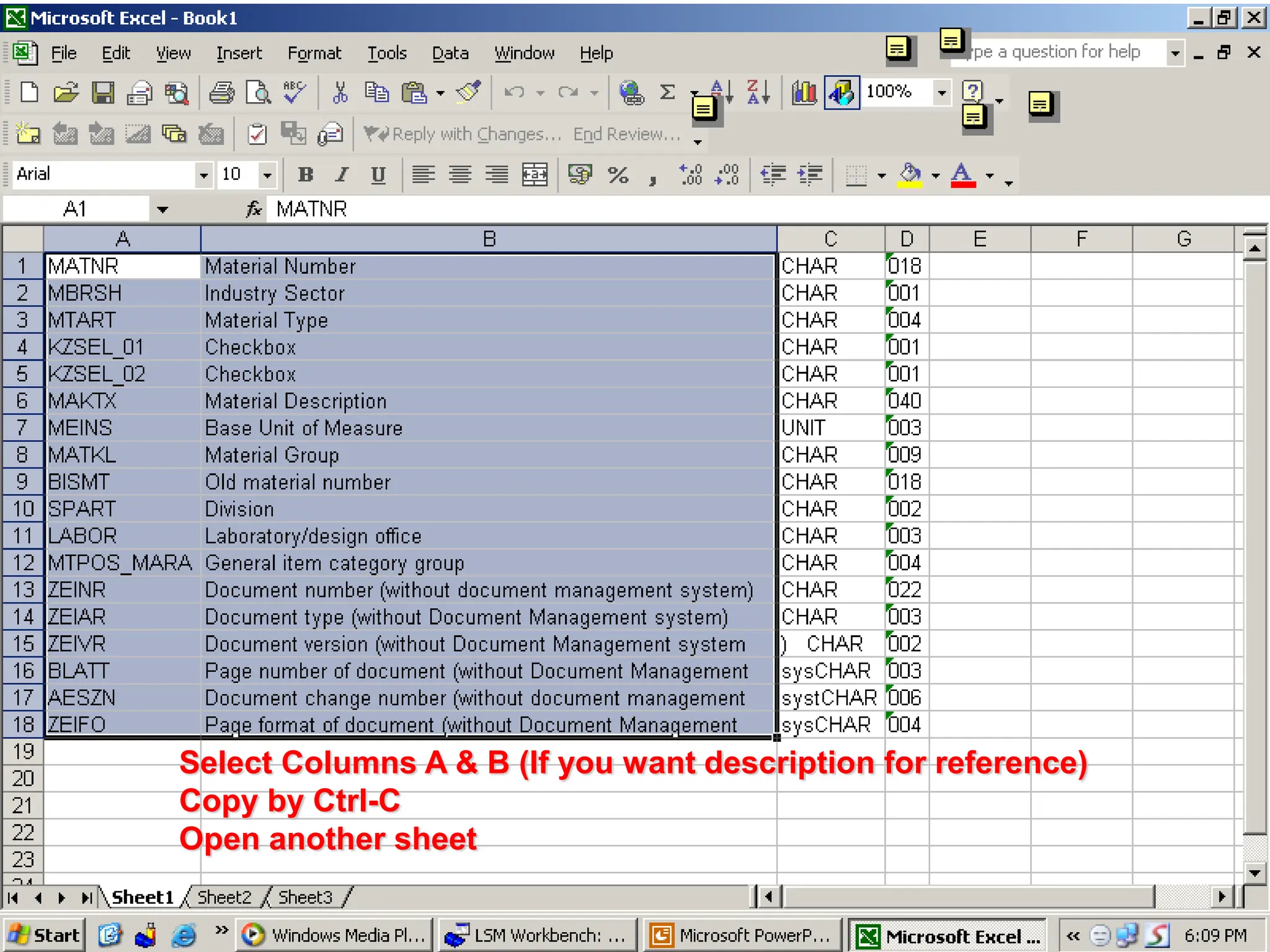Click the vertical scrollbar down arrow
The height and width of the screenshot is (952, 1270).
(x=1254, y=873)
